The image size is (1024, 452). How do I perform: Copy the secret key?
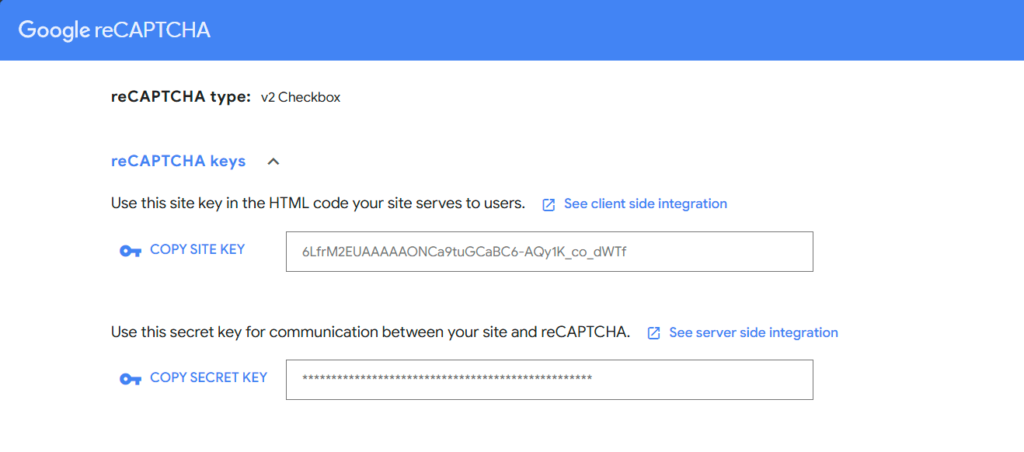208,378
